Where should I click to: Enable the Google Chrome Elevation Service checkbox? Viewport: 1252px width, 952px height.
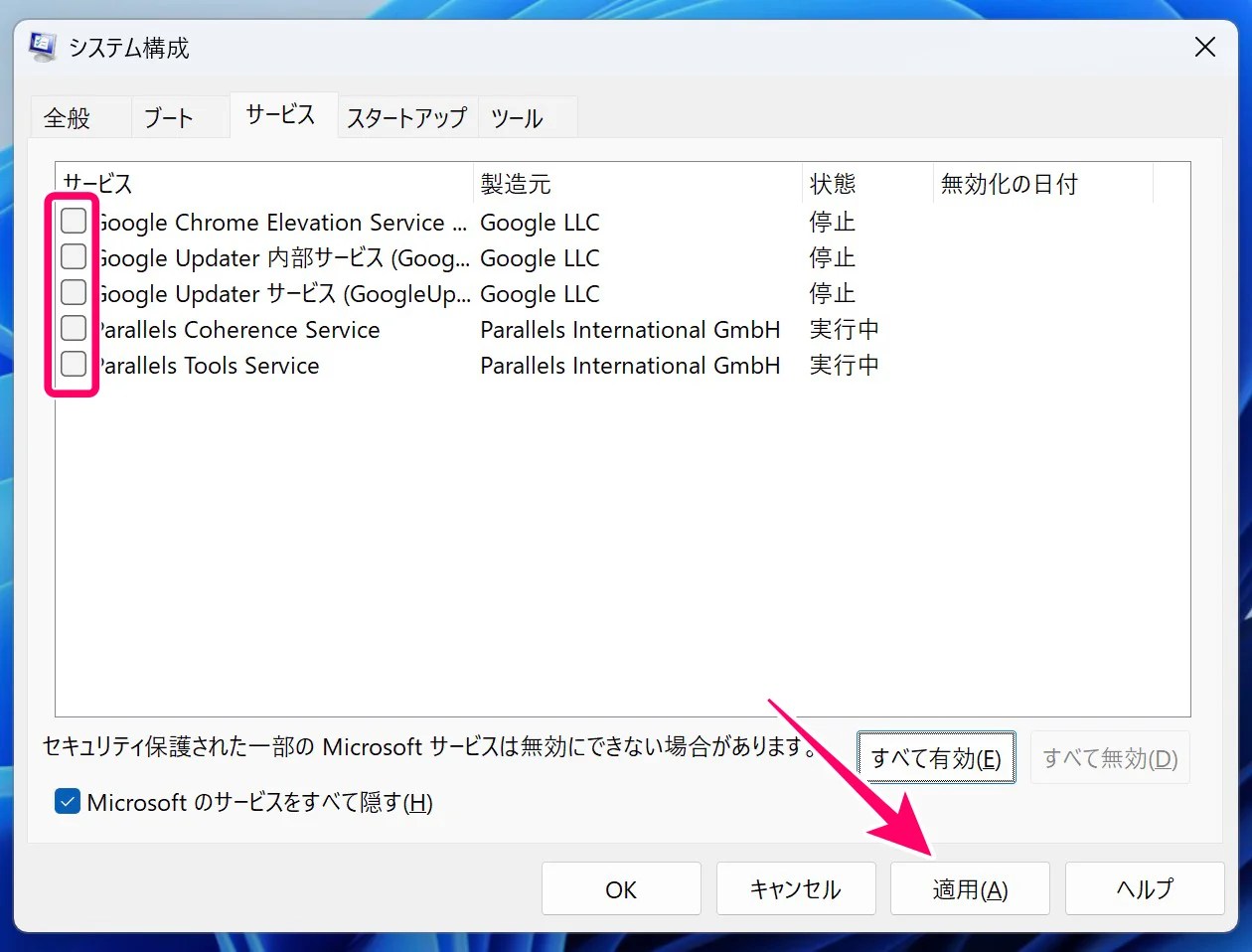click(74, 221)
